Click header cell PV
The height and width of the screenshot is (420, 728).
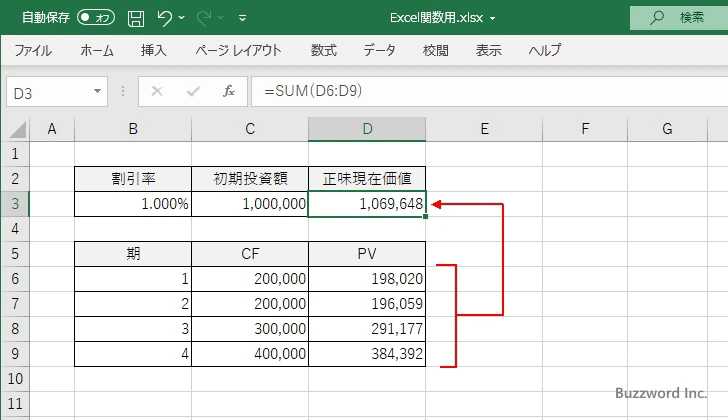coord(367,254)
